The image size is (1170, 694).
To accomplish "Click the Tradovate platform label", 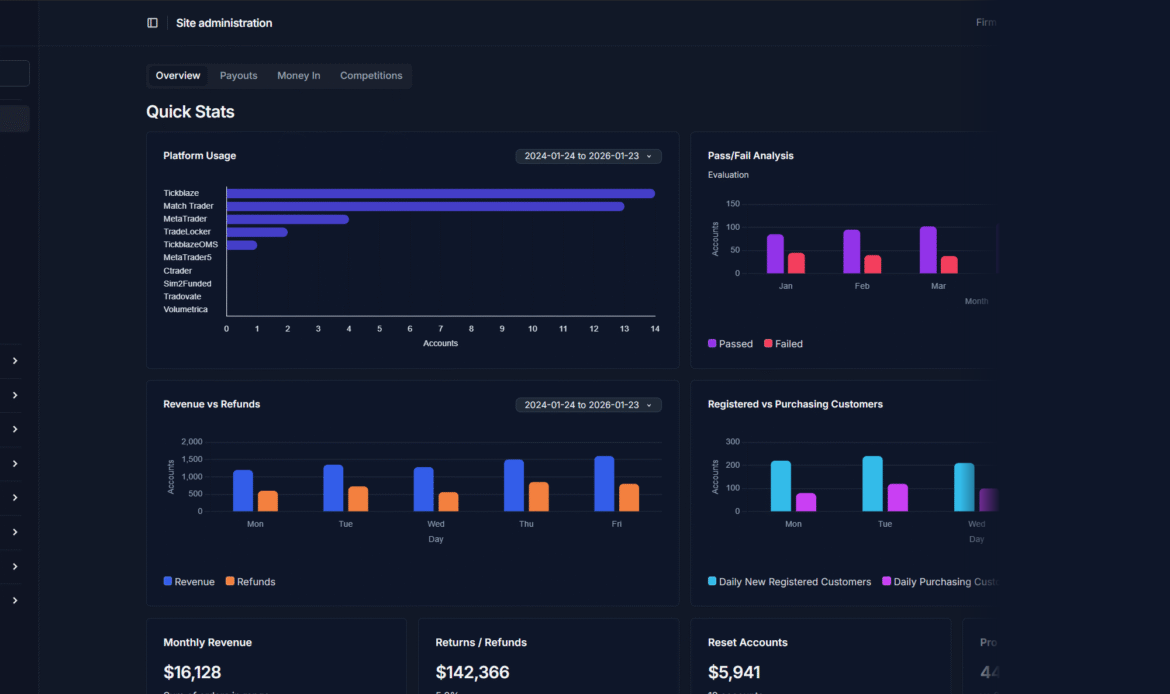I will coord(182,296).
